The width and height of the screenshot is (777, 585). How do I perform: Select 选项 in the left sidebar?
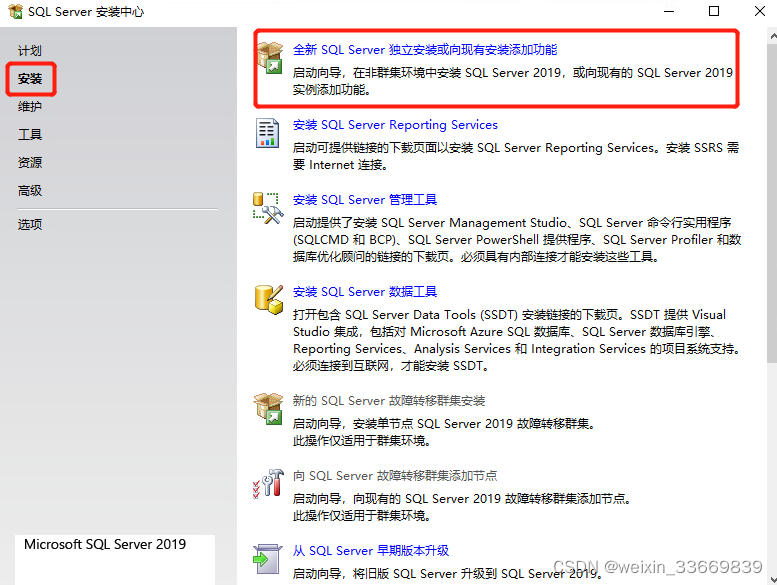pyautogui.click(x=30, y=225)
